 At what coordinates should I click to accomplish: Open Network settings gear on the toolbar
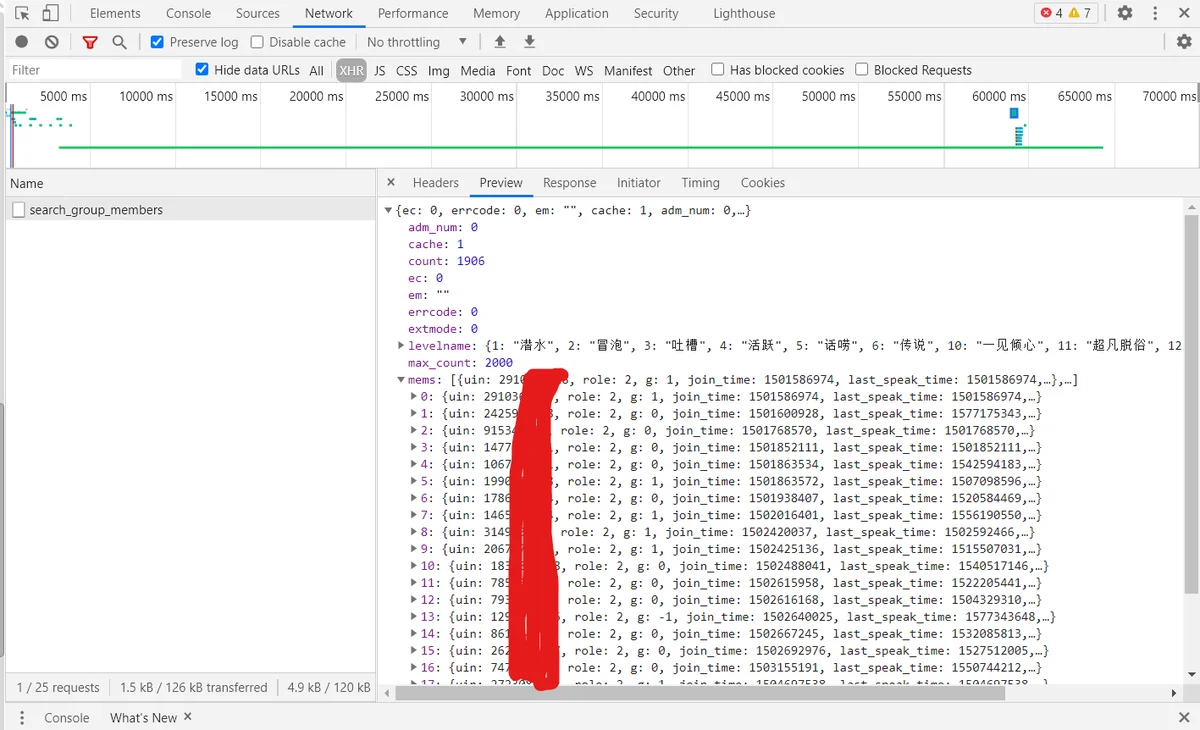click(x=1184, y=42)
